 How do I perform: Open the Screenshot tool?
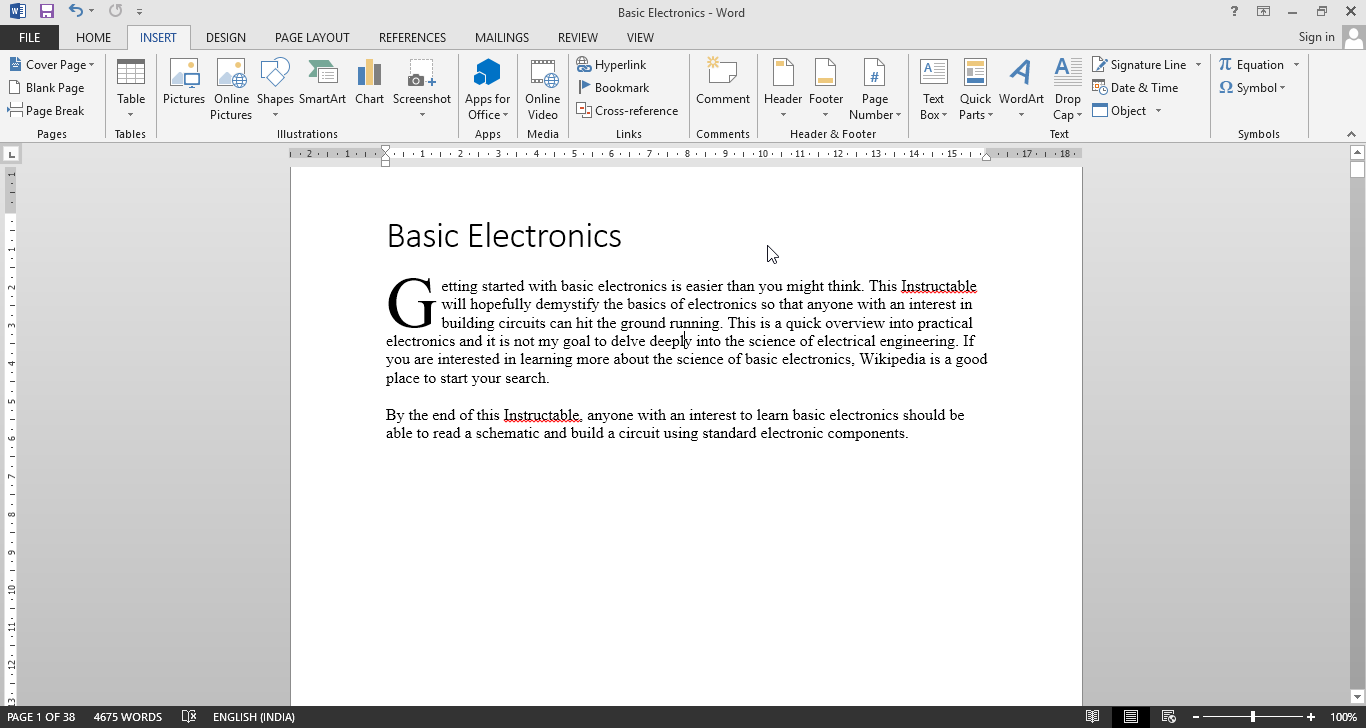(x=422, y=89)
